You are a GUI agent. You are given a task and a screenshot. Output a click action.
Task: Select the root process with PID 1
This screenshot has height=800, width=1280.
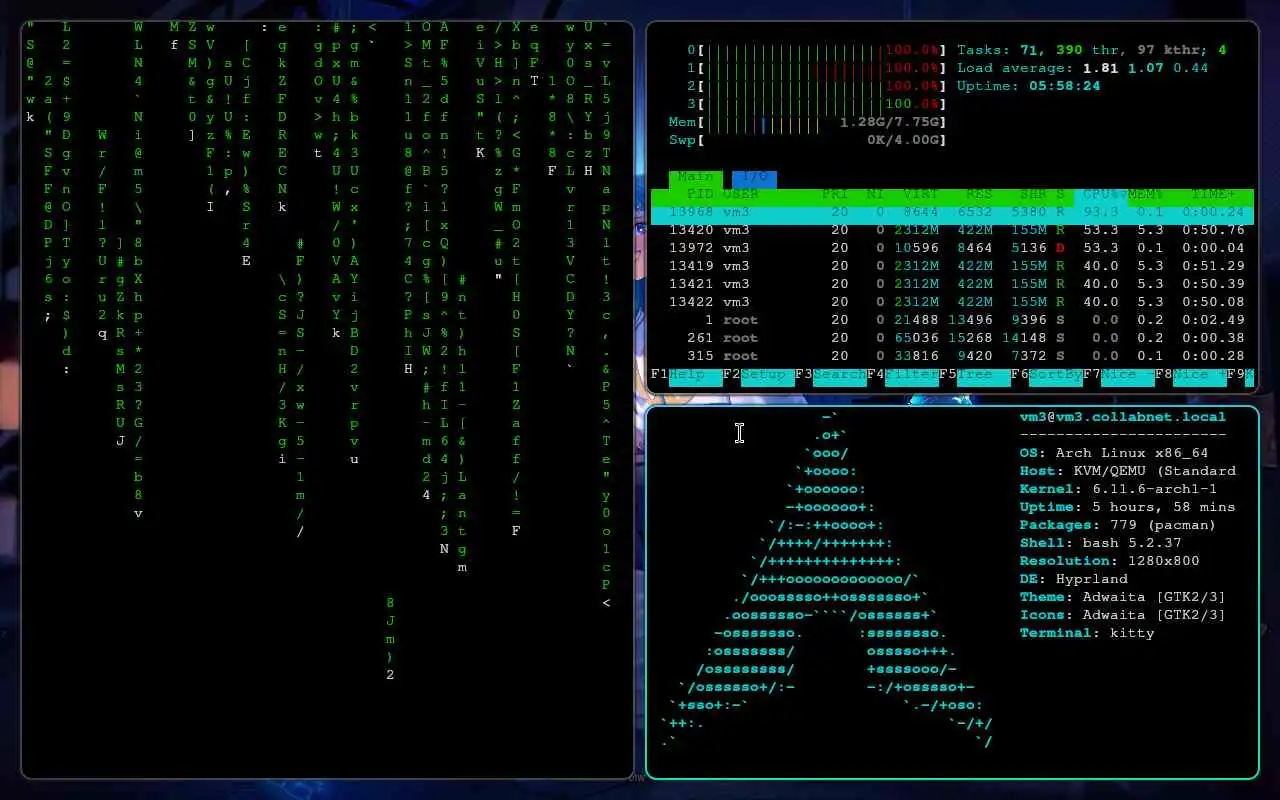coord(952,320)
